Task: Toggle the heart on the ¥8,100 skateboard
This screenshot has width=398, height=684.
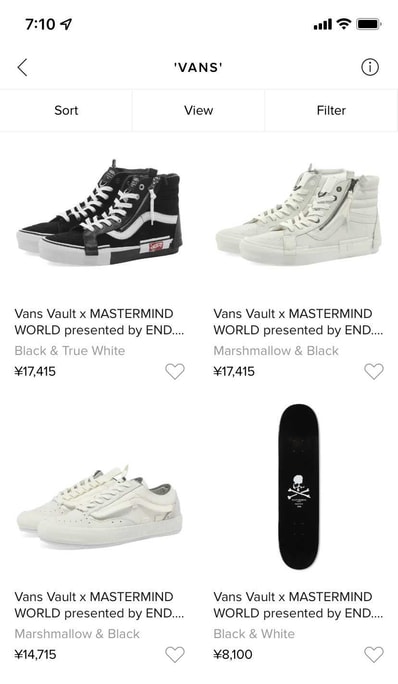Action: click(x=374, y=654)
